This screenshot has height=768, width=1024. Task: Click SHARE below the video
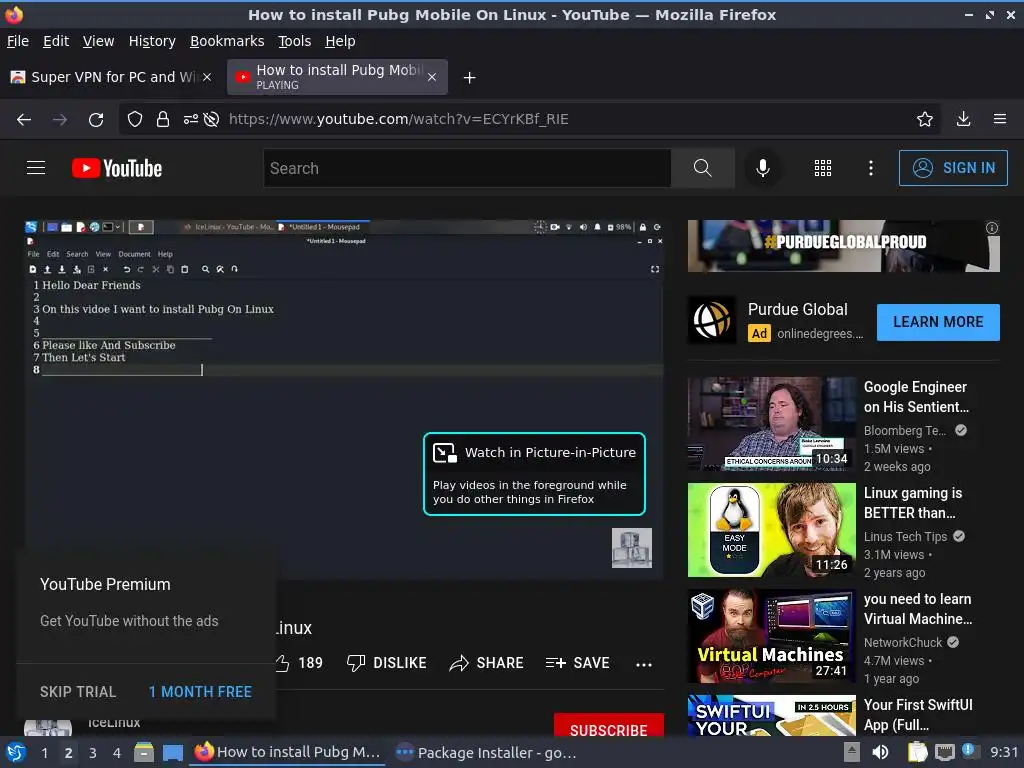(487, 663)
